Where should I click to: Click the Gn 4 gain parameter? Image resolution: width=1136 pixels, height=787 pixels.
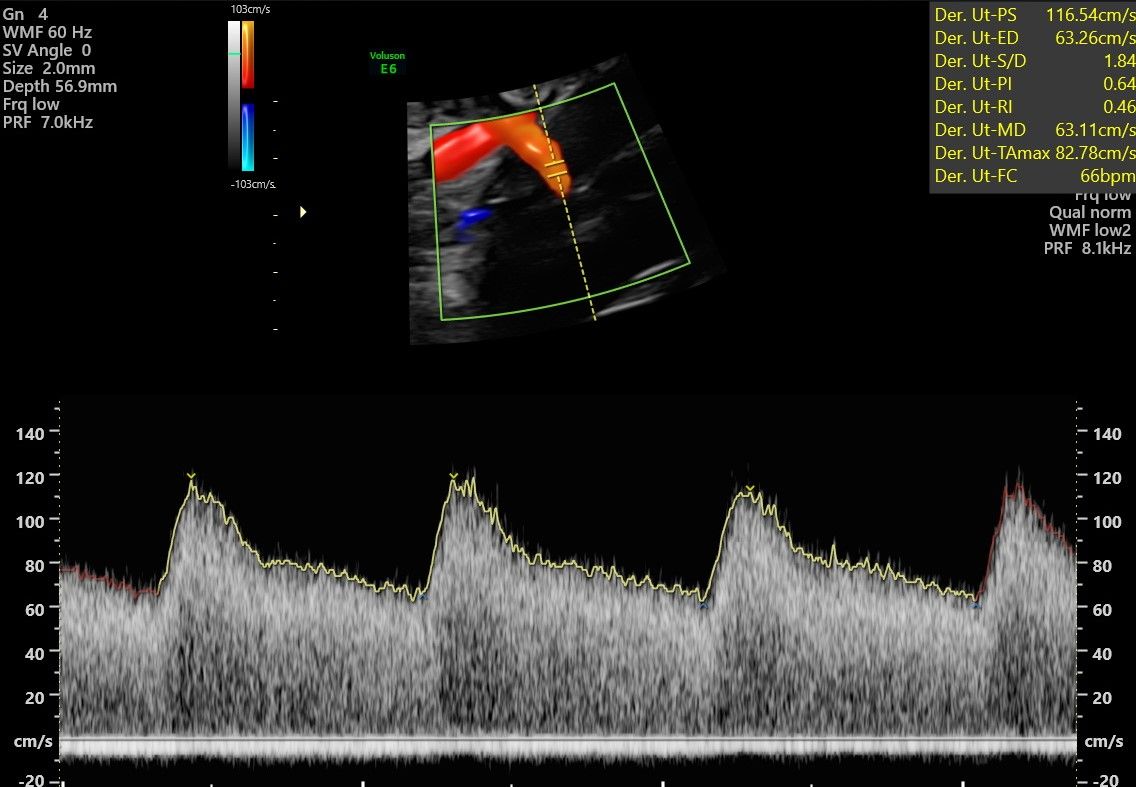click(x=25, y=14)
